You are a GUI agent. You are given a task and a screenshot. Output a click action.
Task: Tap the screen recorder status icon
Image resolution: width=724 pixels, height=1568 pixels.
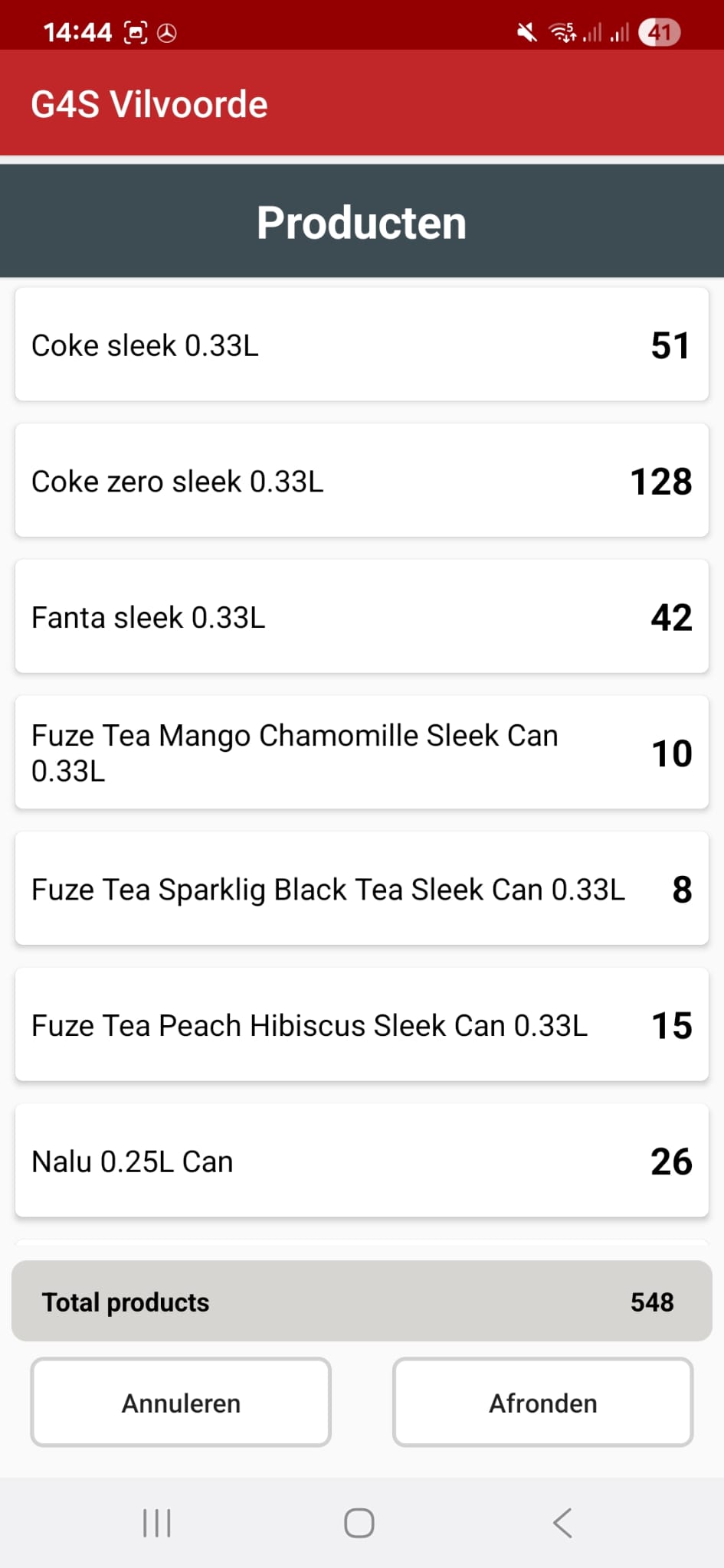pyautogui.click(x=136, y=33)
